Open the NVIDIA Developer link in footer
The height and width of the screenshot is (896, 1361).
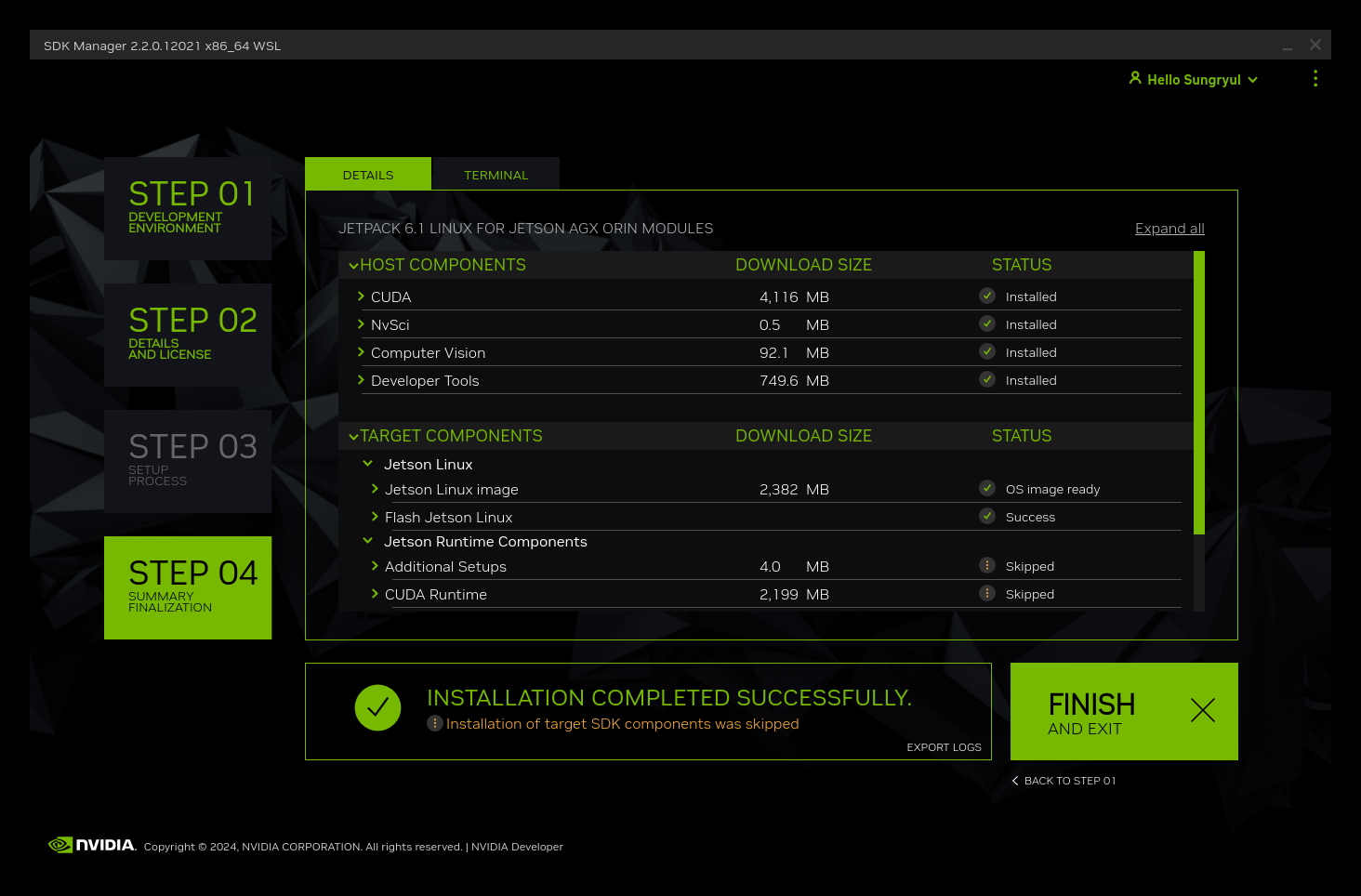point(517,847)
